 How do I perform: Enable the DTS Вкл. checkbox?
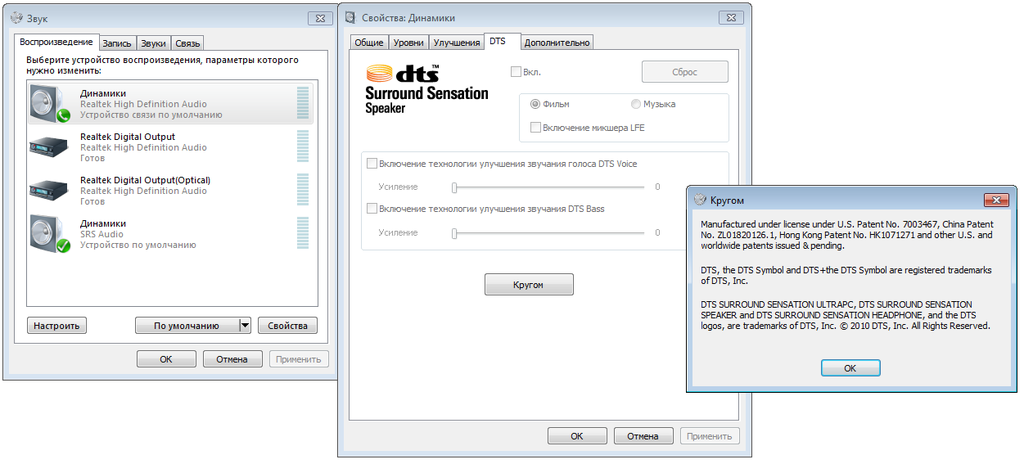point(516,72)
